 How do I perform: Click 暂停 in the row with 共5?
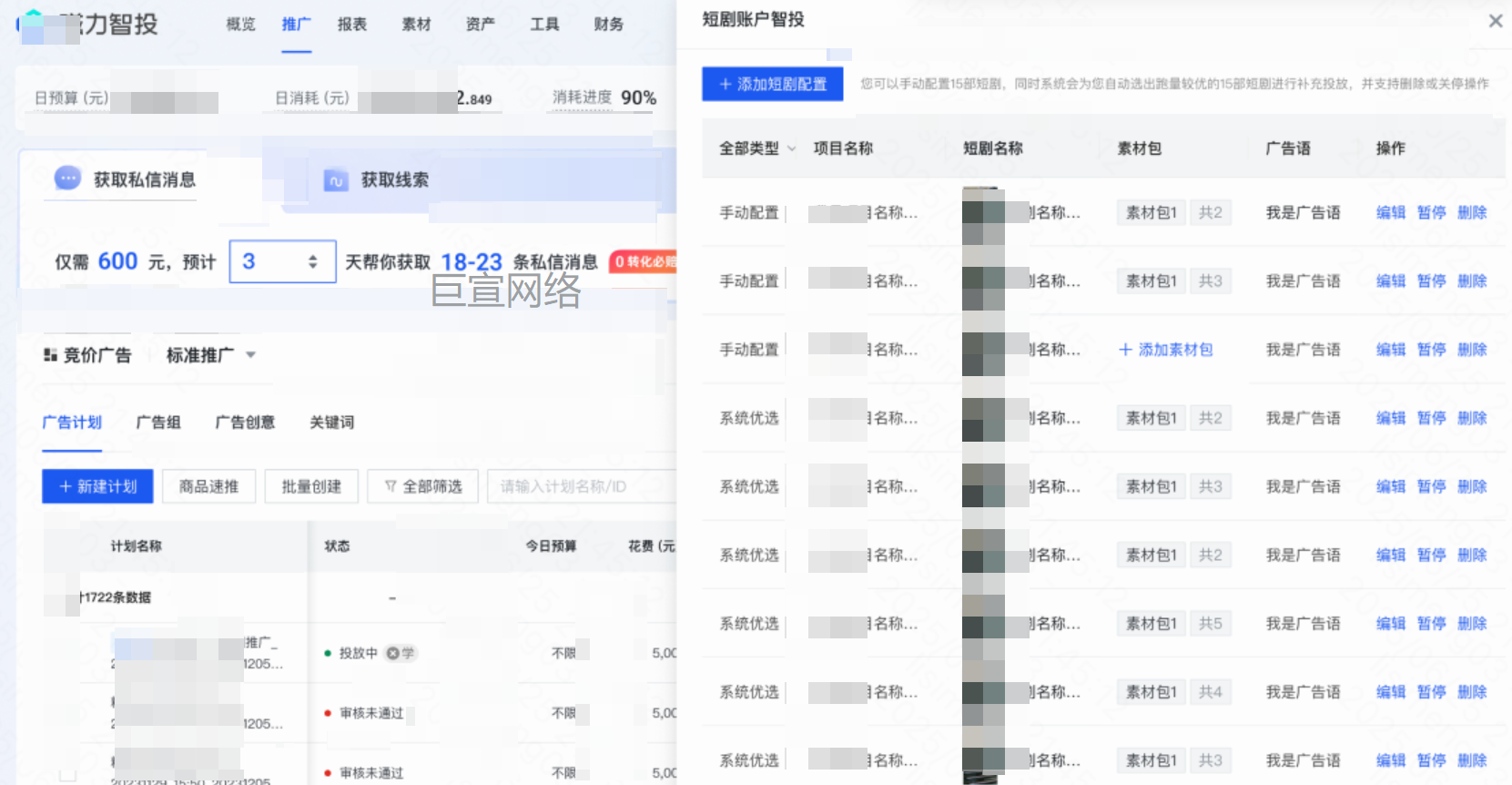[1431, 624]
